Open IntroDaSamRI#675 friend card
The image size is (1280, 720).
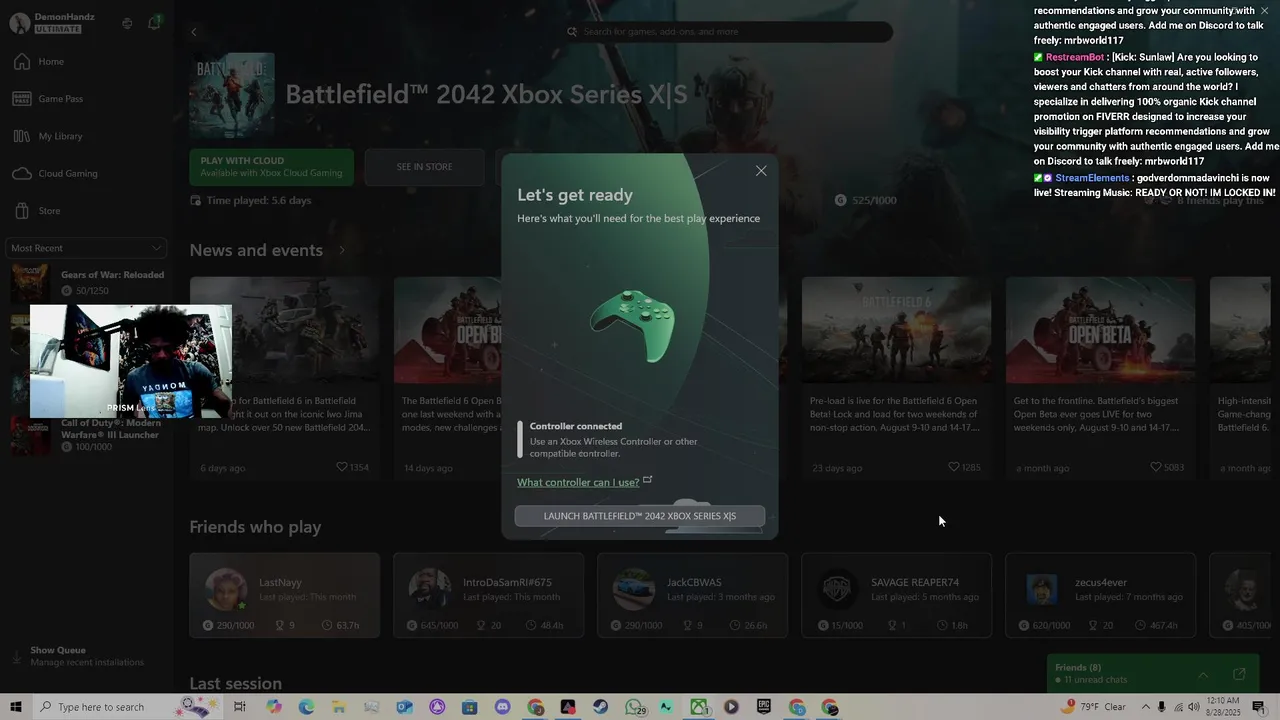pos(489,595)
